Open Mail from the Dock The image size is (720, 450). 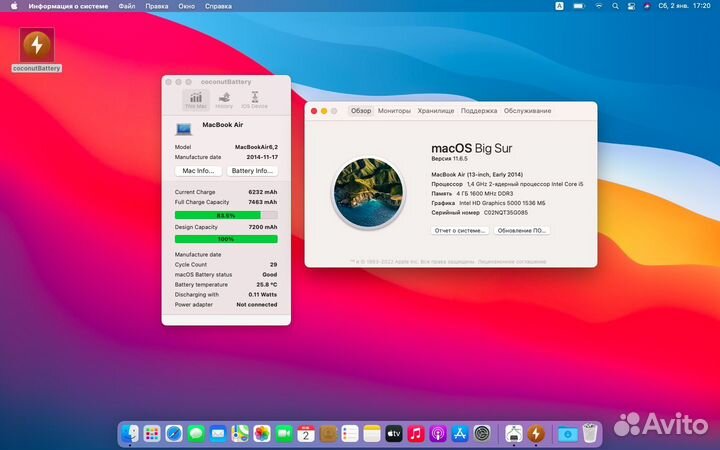pyautogui.click(x=218, y=433)
